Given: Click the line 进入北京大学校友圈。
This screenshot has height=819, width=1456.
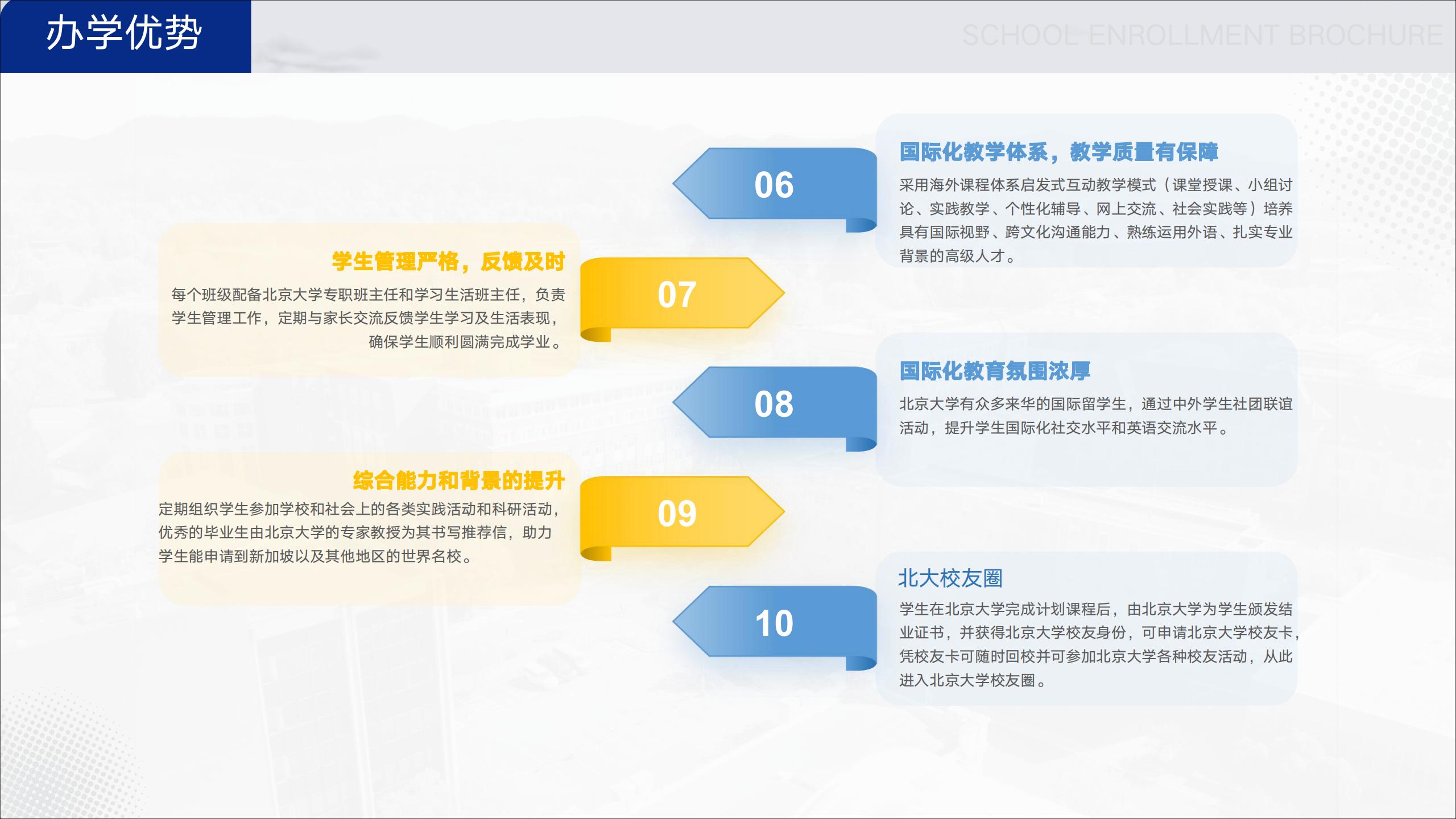Looking at the screenshot, I should 973,680.
